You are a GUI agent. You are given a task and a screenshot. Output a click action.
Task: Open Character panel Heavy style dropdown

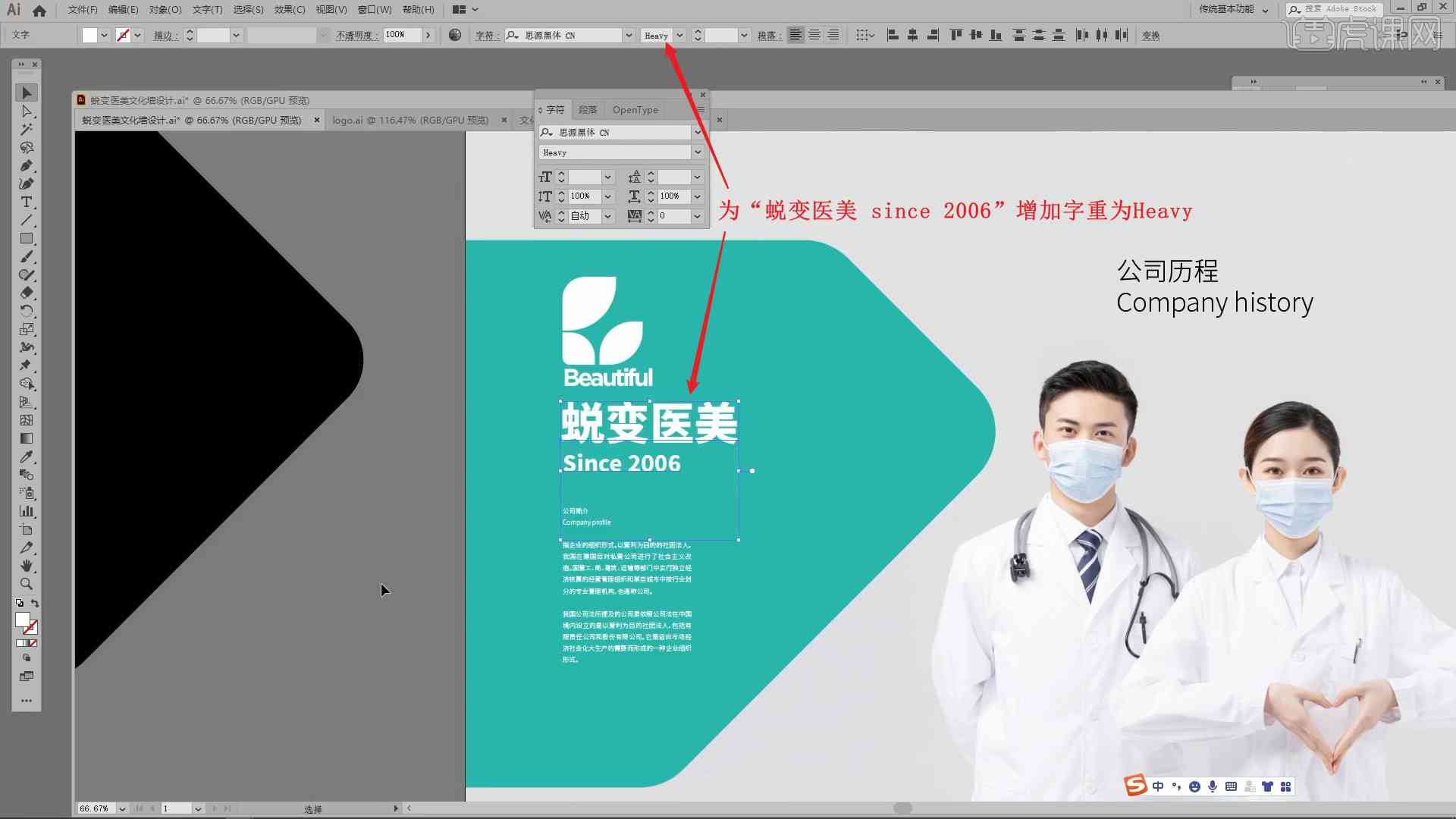697,152
